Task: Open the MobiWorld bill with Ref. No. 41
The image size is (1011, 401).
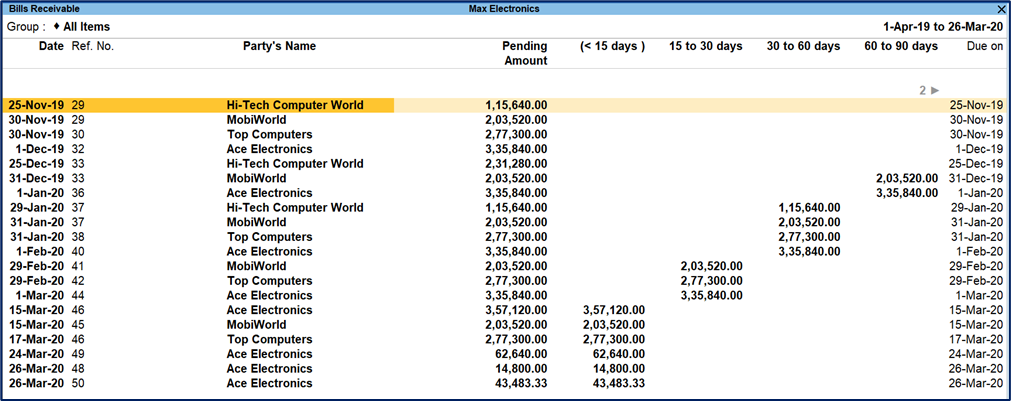Action: [x=256, y=266]
